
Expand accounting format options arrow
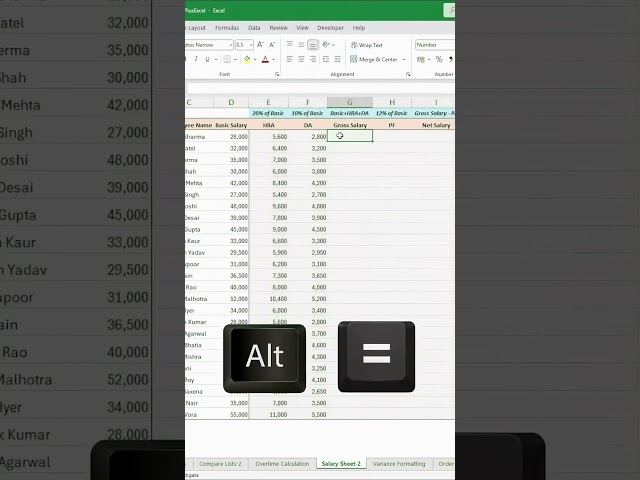coord(429,60)
